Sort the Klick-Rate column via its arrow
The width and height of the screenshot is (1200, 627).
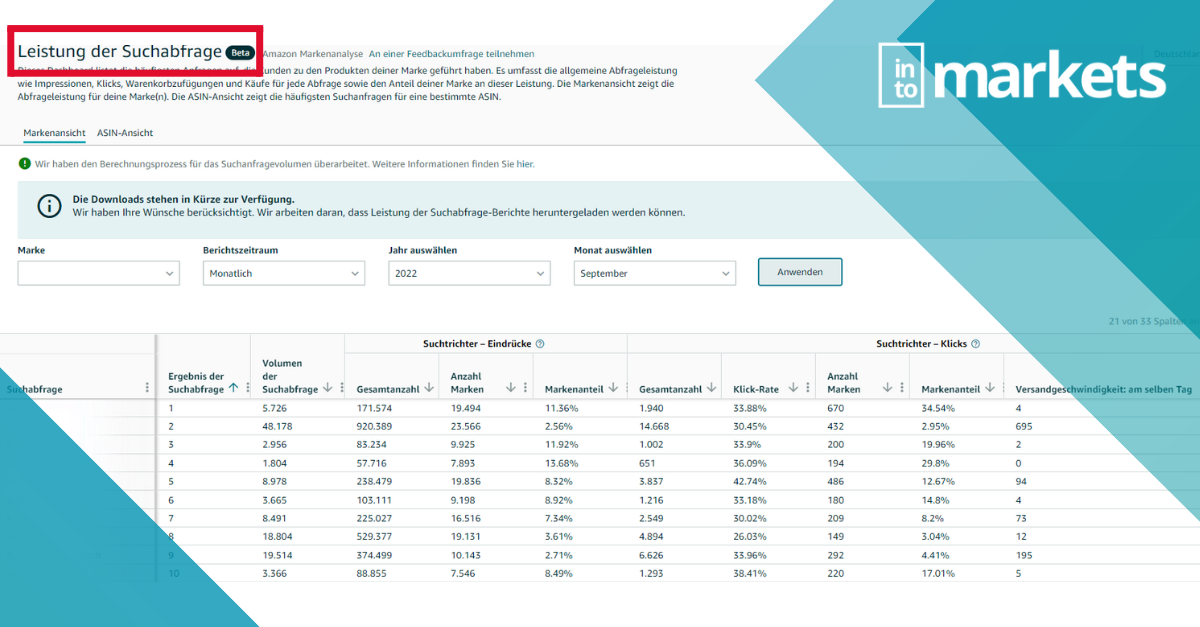point(792,388)
